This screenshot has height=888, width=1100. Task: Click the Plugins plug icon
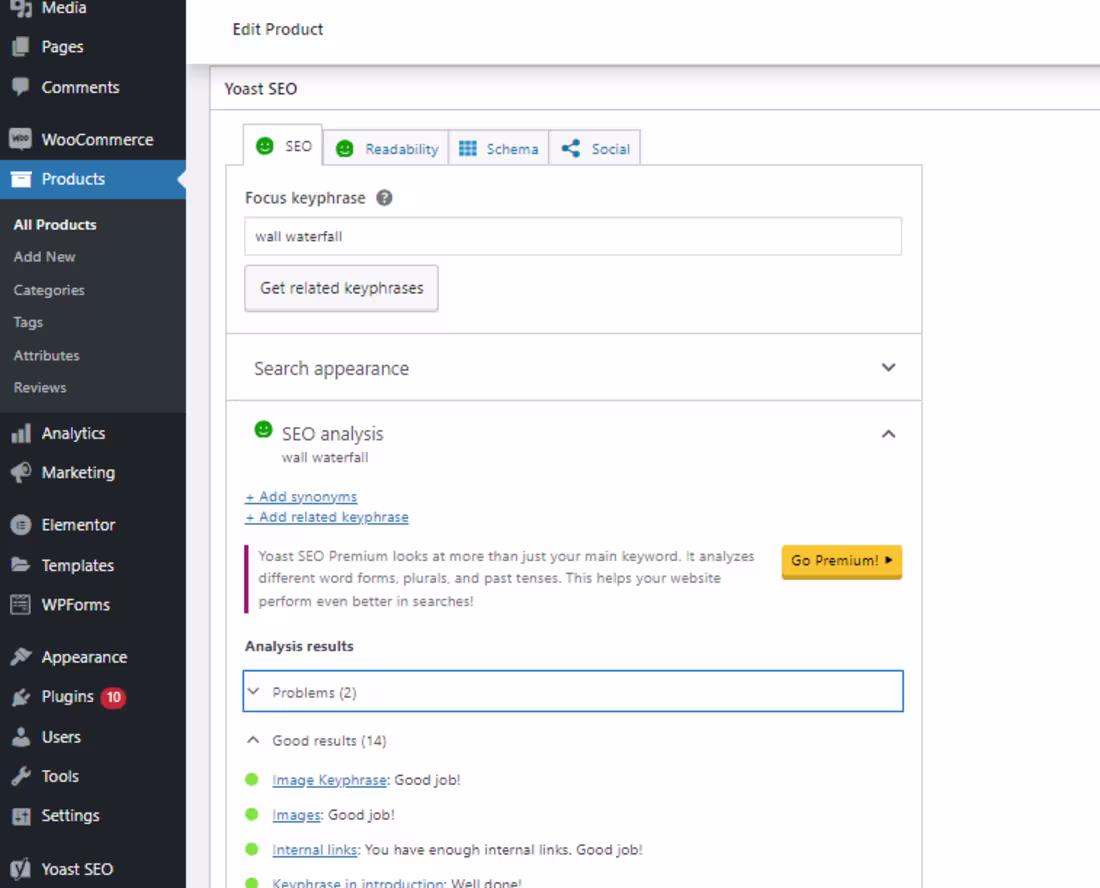point(21,697)
